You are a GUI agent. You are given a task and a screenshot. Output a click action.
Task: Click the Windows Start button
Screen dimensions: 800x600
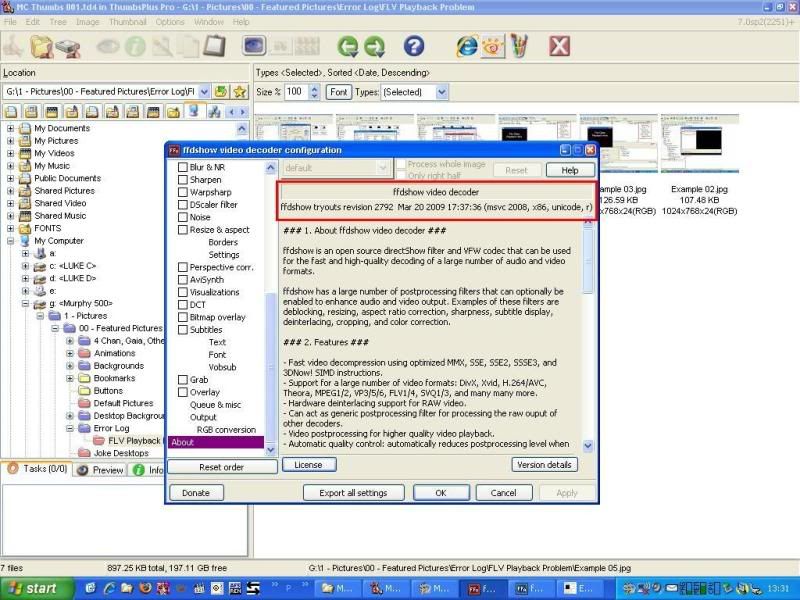[35, 589]
